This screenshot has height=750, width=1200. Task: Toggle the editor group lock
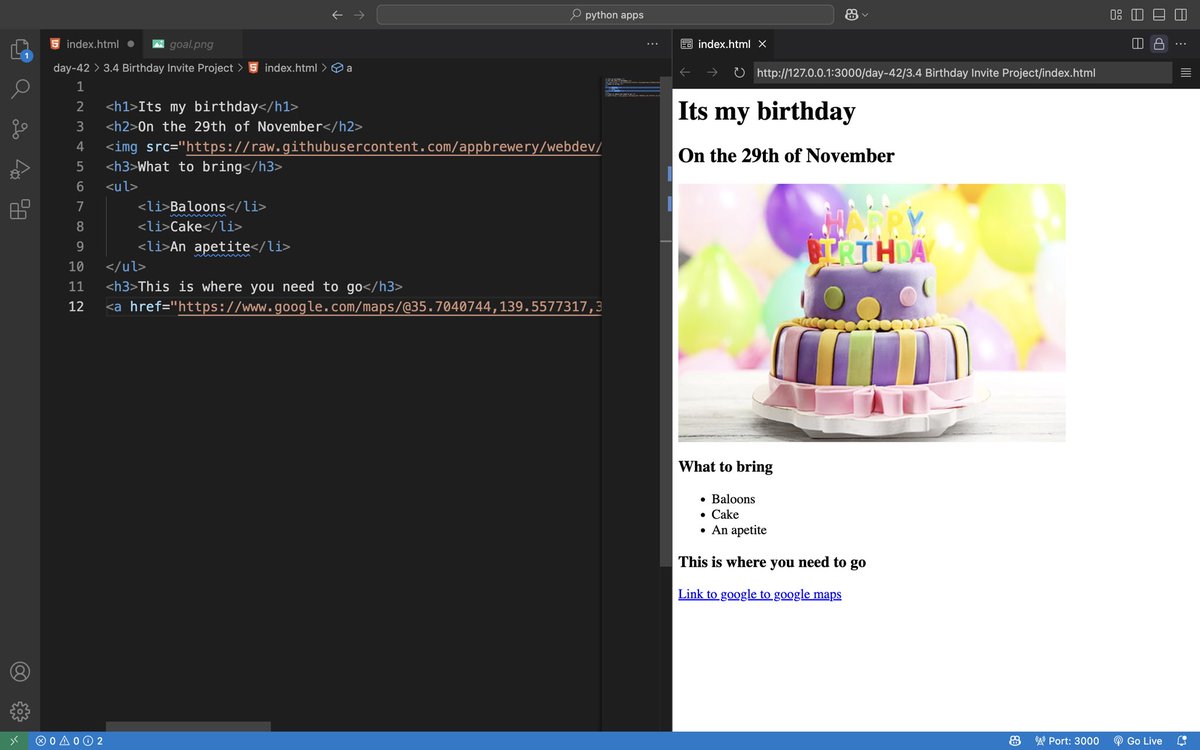point(1158,44)
